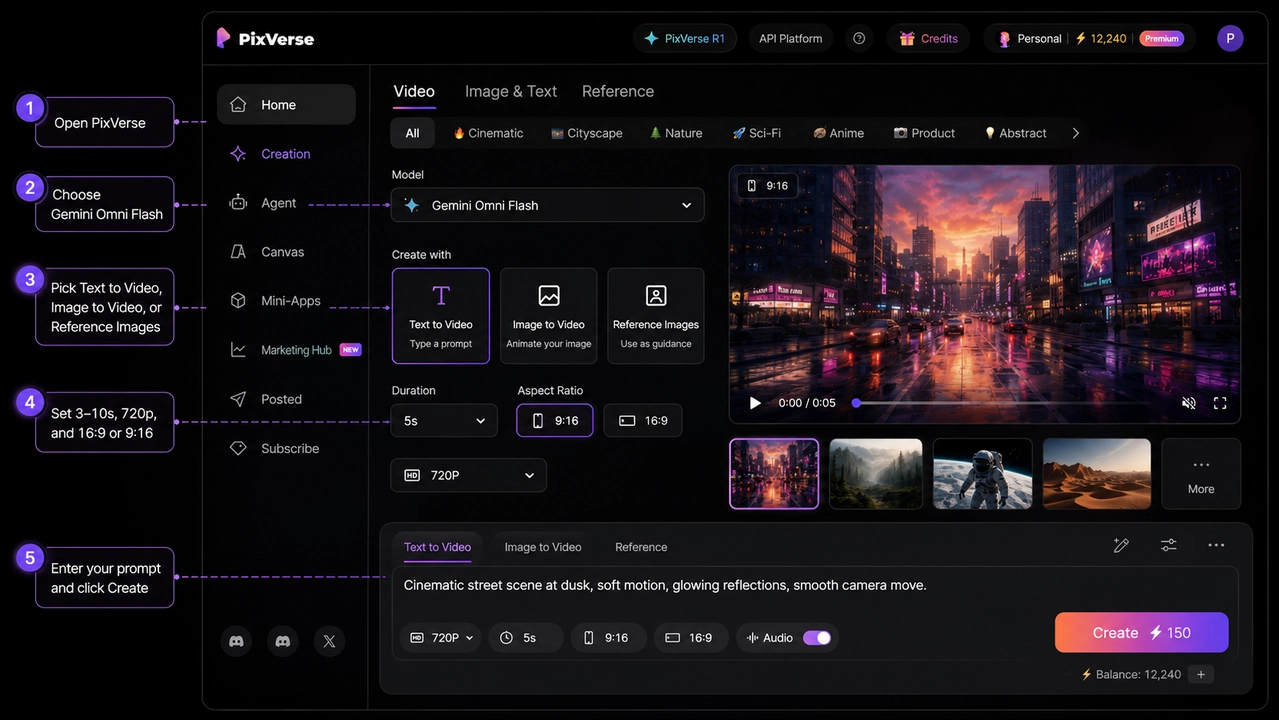Image resolution: width=1279 pixels, height=720 pixels.
Task: Click the help question mark icon
Action: pos(859,38)
